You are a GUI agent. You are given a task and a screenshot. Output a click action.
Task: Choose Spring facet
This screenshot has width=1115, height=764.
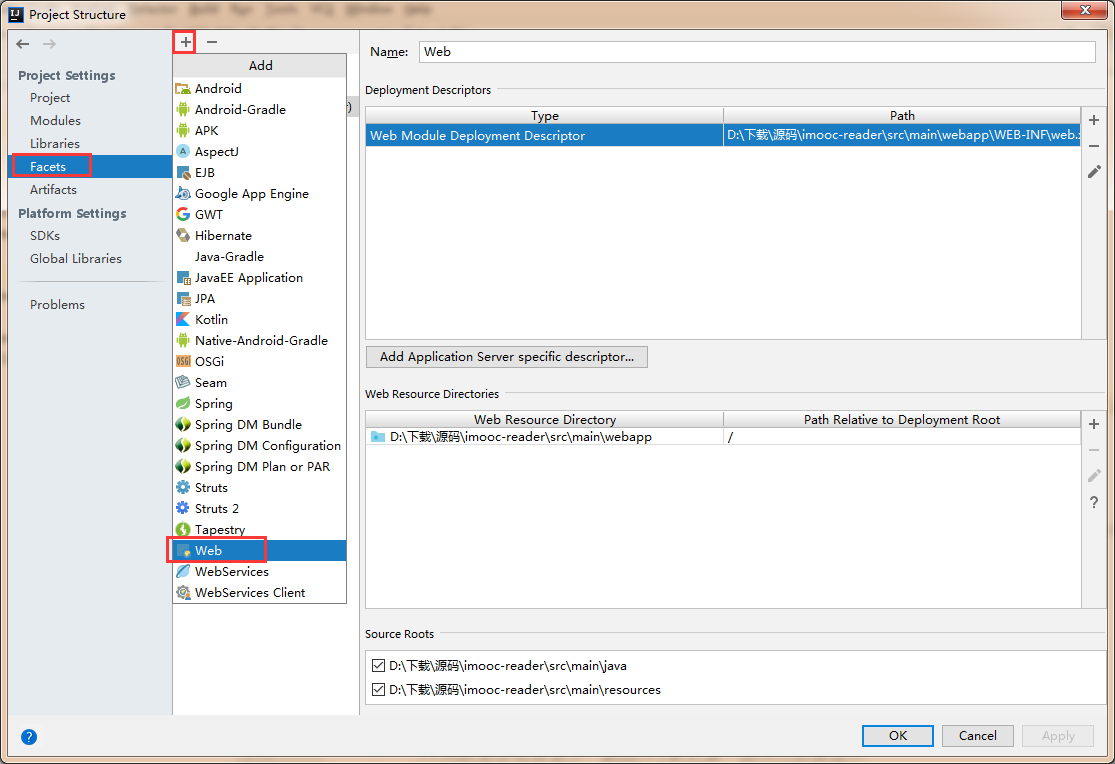[260, 403]
